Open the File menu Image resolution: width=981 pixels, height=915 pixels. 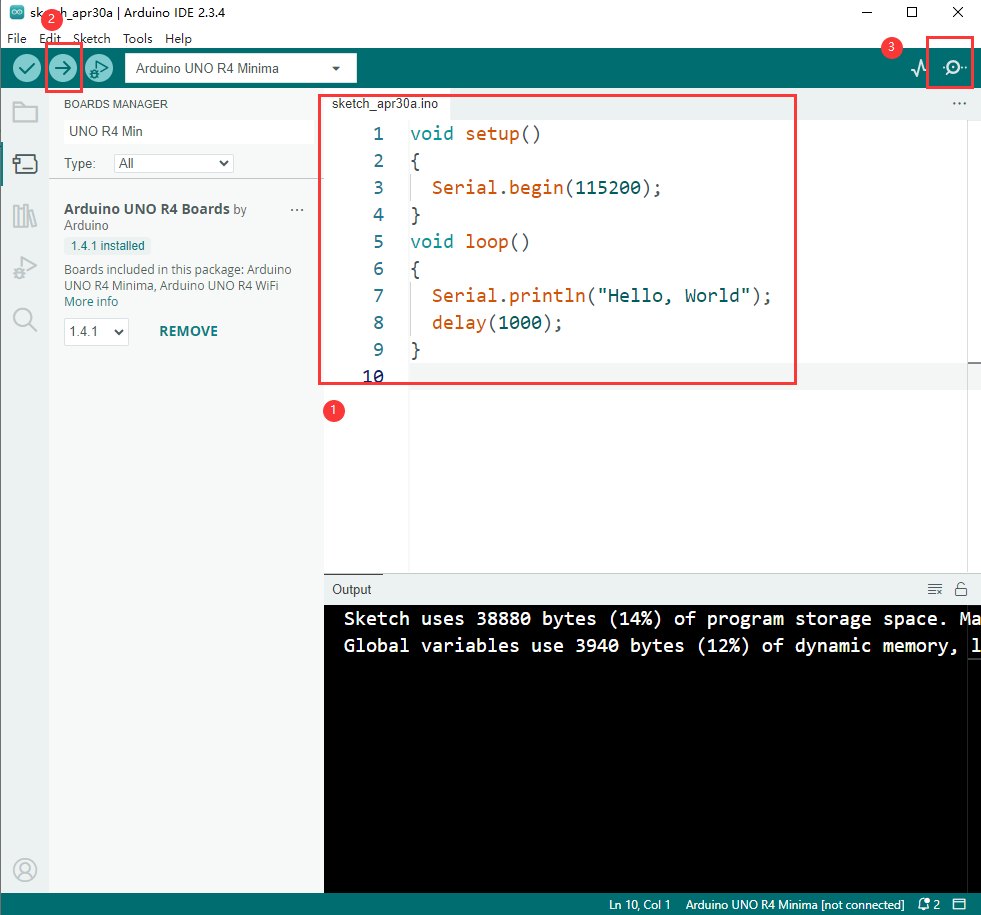[x=17, y=39]
